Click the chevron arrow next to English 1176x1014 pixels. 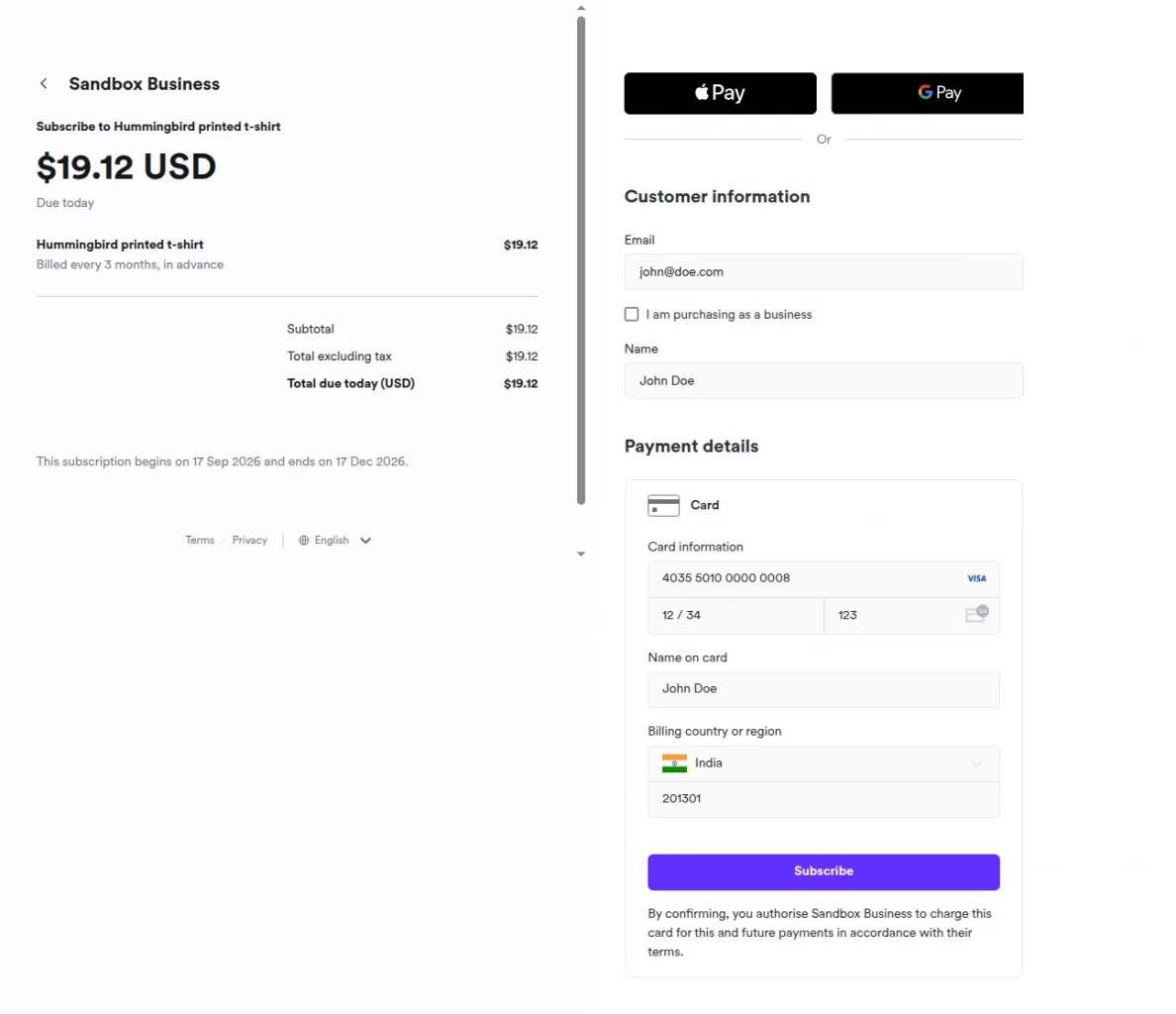tap(365, 540)
